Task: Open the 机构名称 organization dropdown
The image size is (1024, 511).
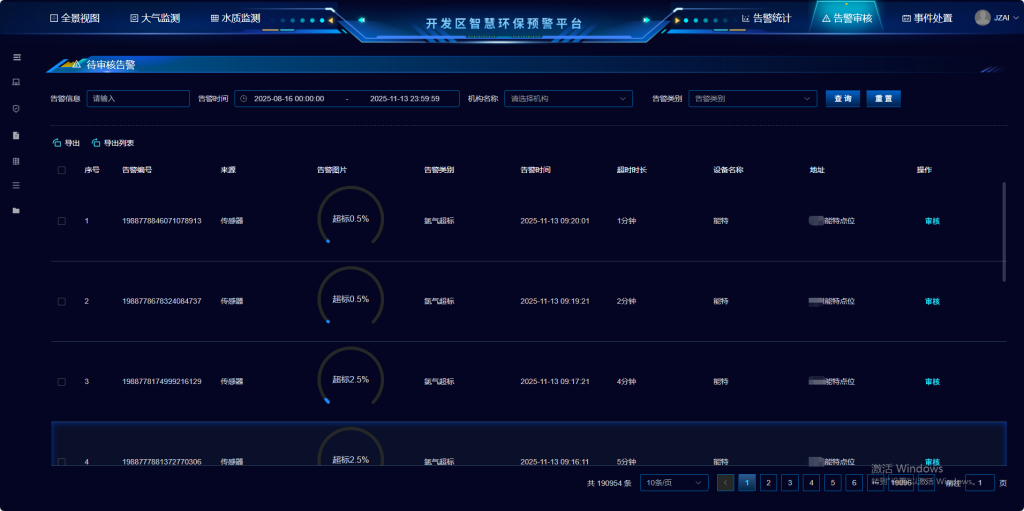Action: (568, 98)
